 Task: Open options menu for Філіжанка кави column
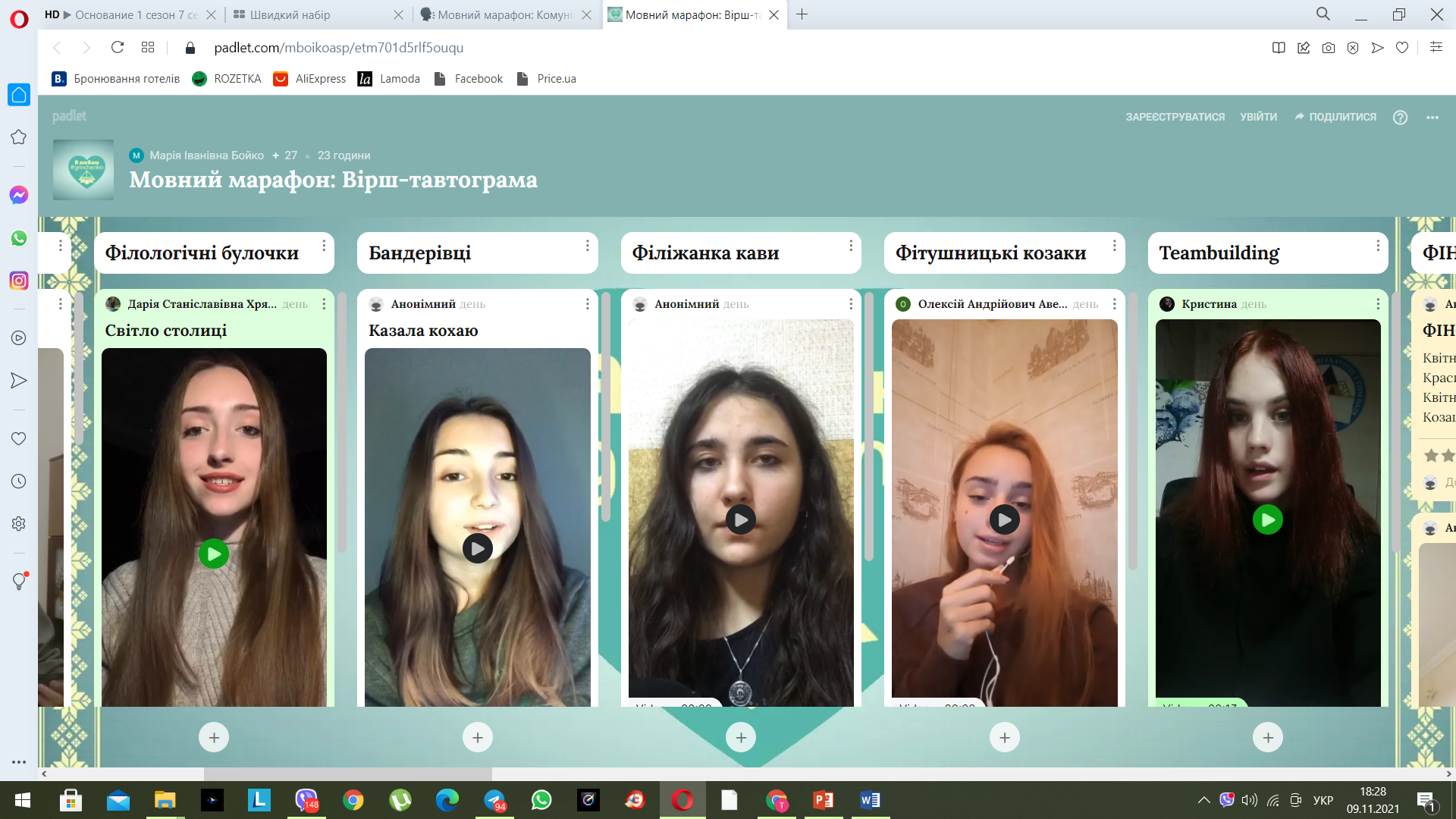point(851,246)
